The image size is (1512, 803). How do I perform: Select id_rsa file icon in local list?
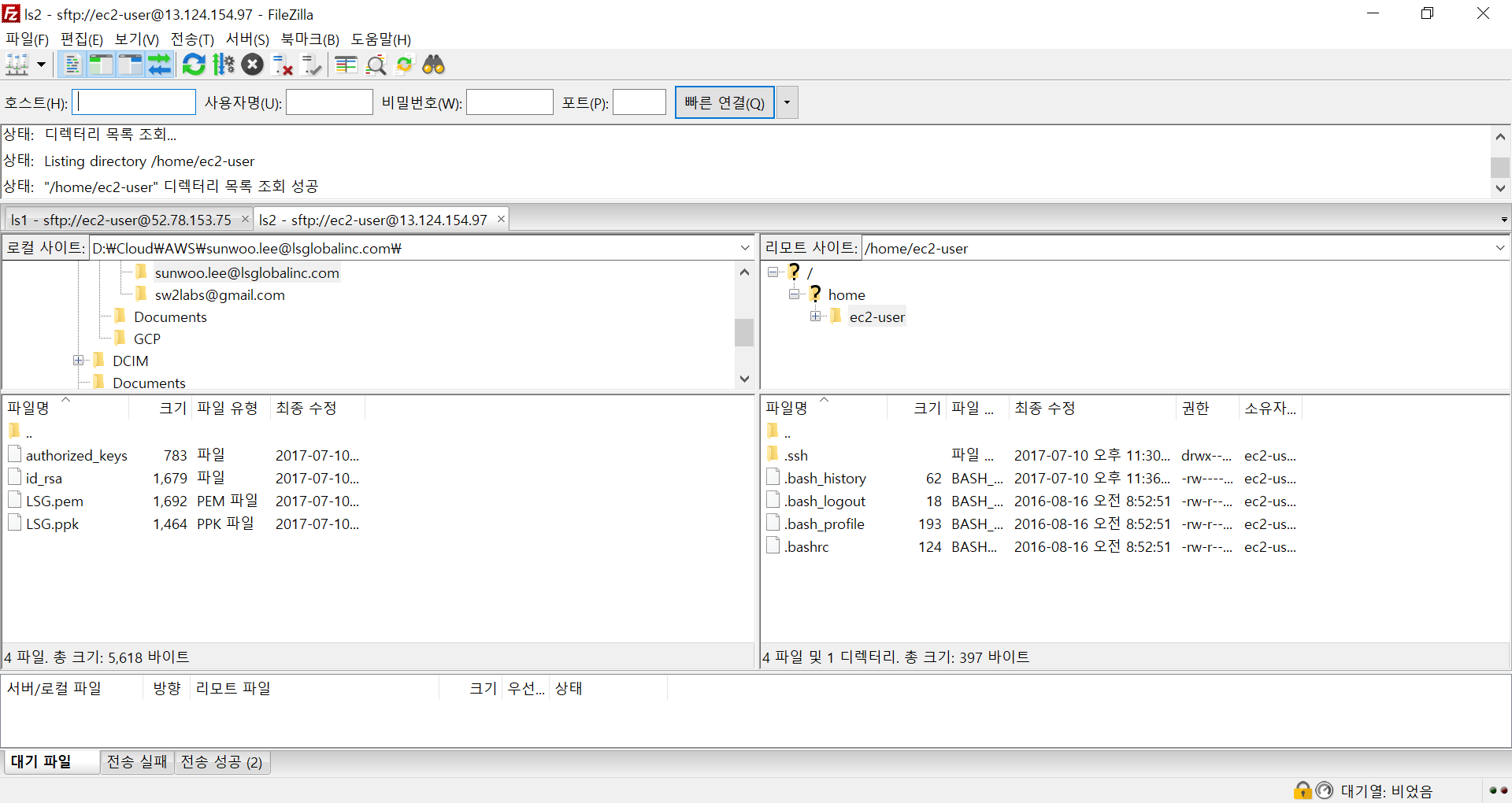click(x=14, y=477)
